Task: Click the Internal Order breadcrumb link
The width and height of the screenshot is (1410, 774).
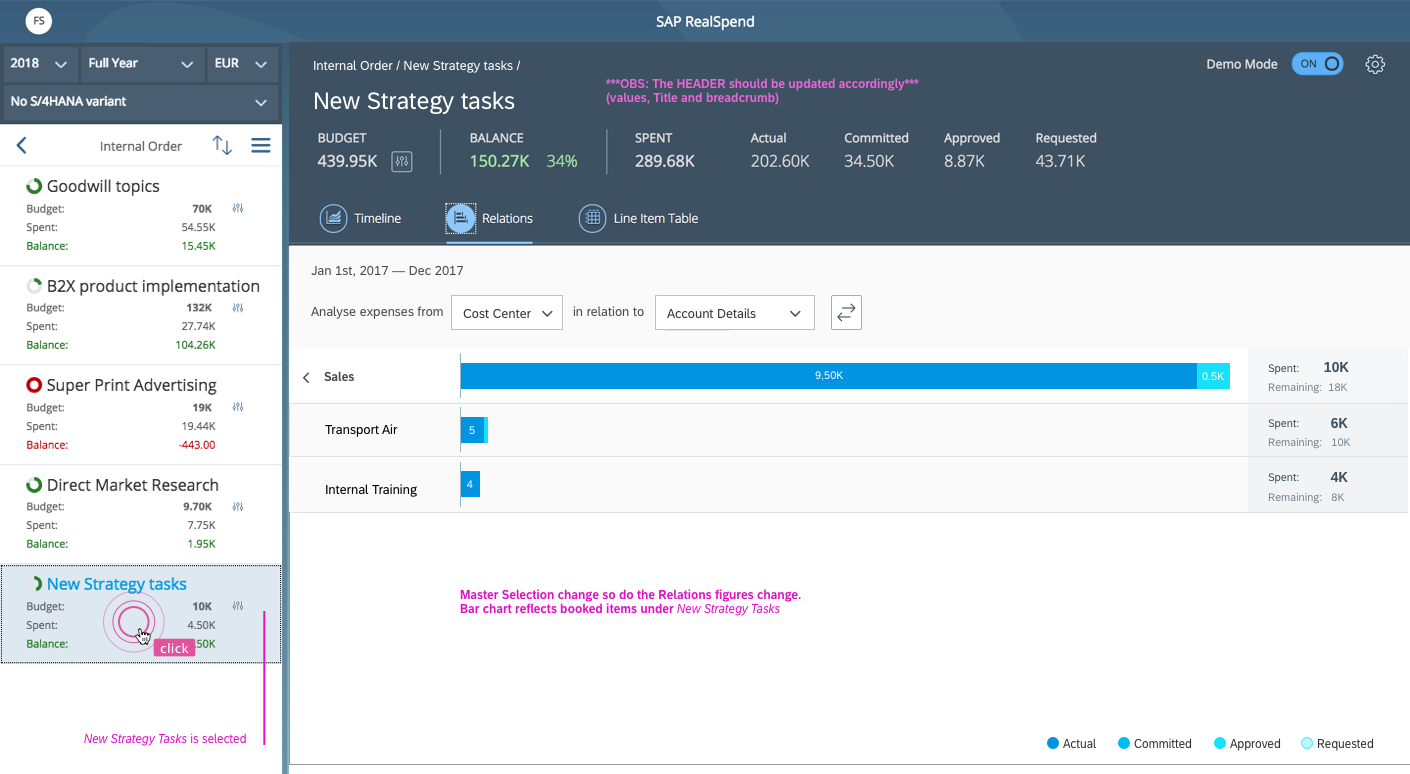Action: (x=353, y=66)
